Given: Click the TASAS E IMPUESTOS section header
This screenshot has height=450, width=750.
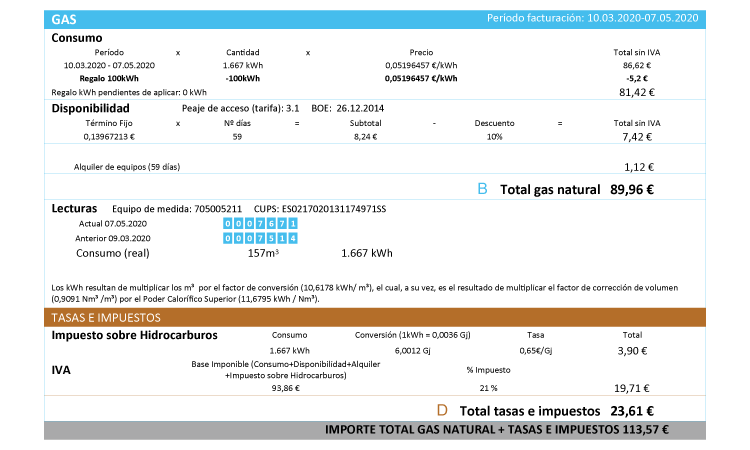Looking at the screenshot, I should click(x=105, y=317).
